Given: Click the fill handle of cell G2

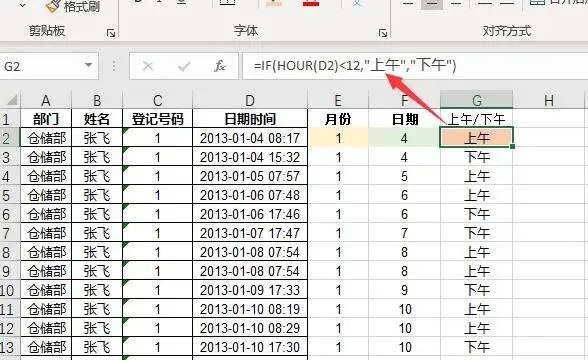Looking at the screenshot, I should coord(512,146).
